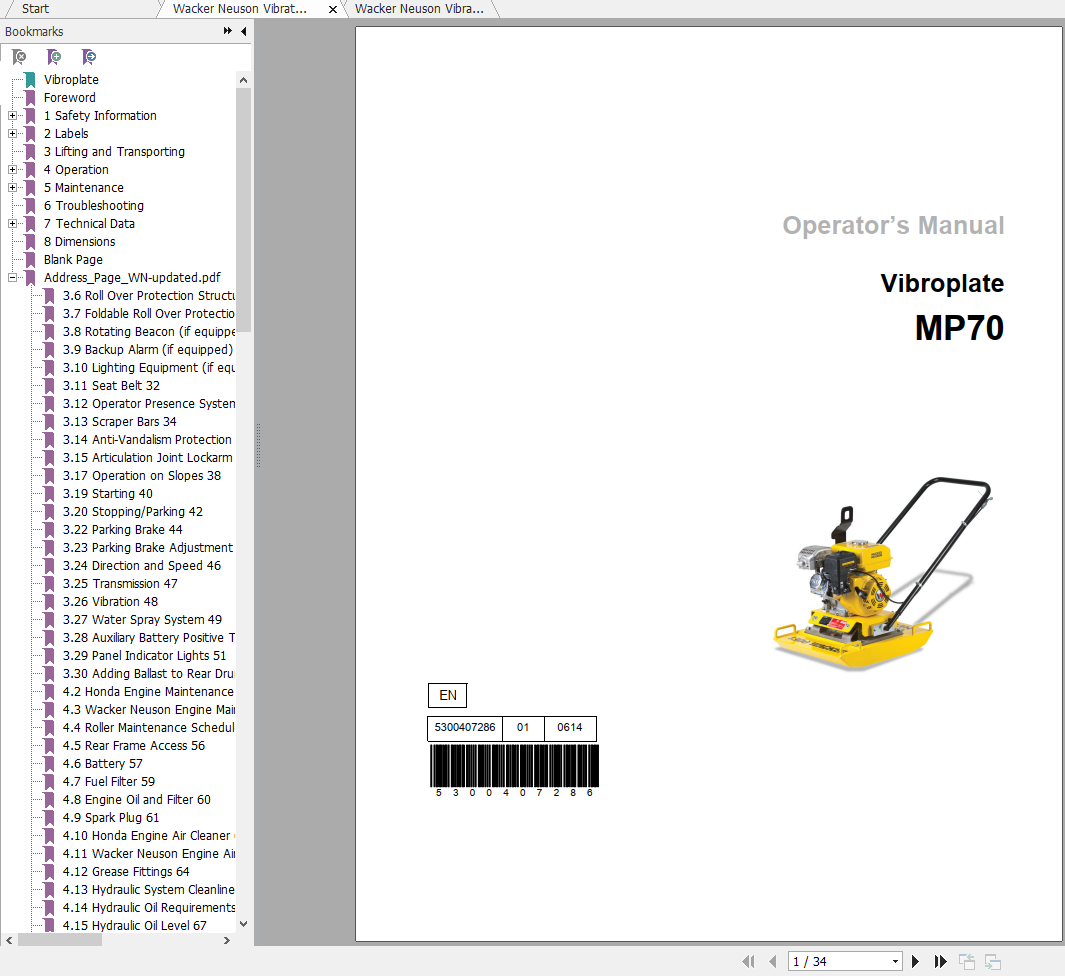Select bookmark 3.27 Water Spray System 49

[x=142, y=619]
